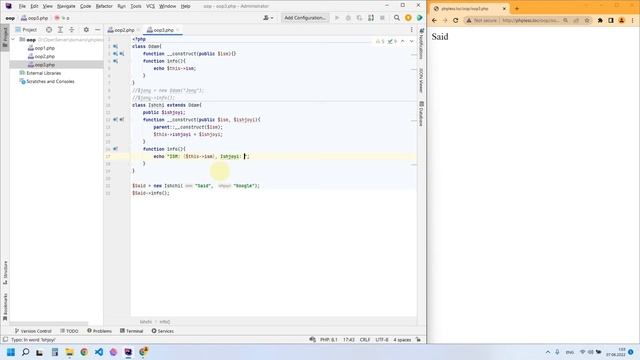Viewport: 640px width, 360px height.
Task: Click CRLF line separator in status bar
Action: pyautogui.click(x=365, y=340)
